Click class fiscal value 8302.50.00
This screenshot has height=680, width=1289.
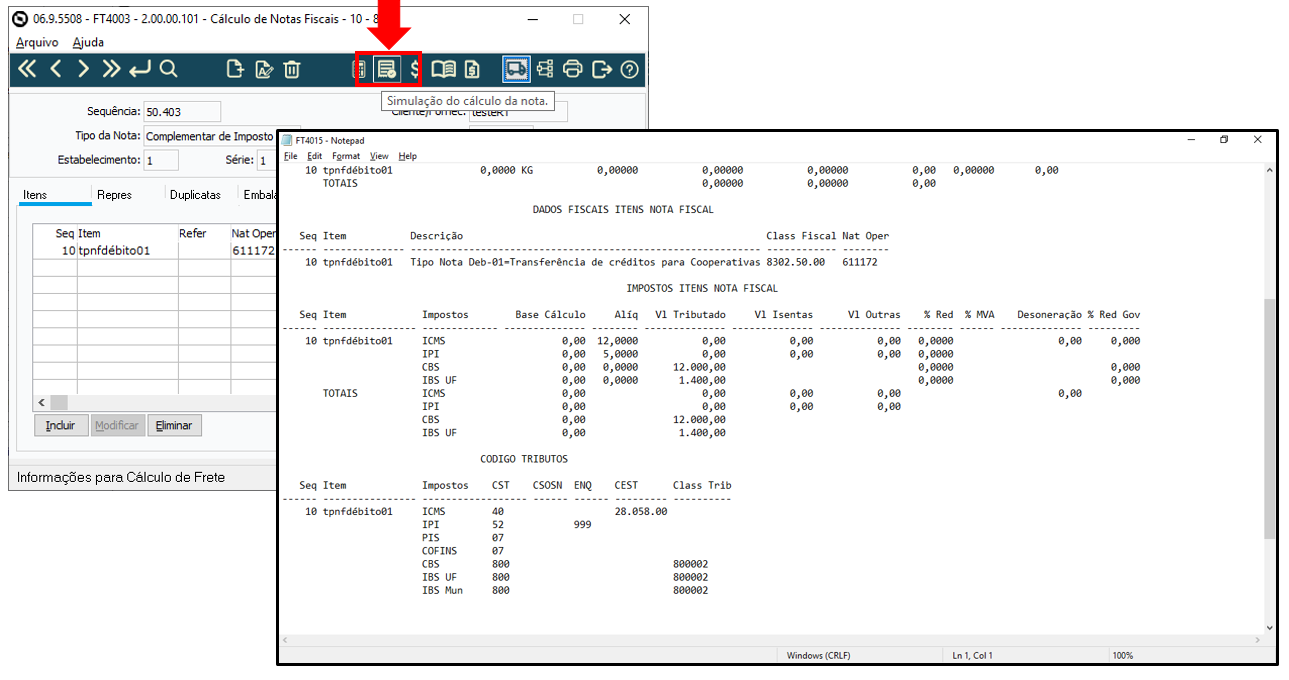[796, 262]
